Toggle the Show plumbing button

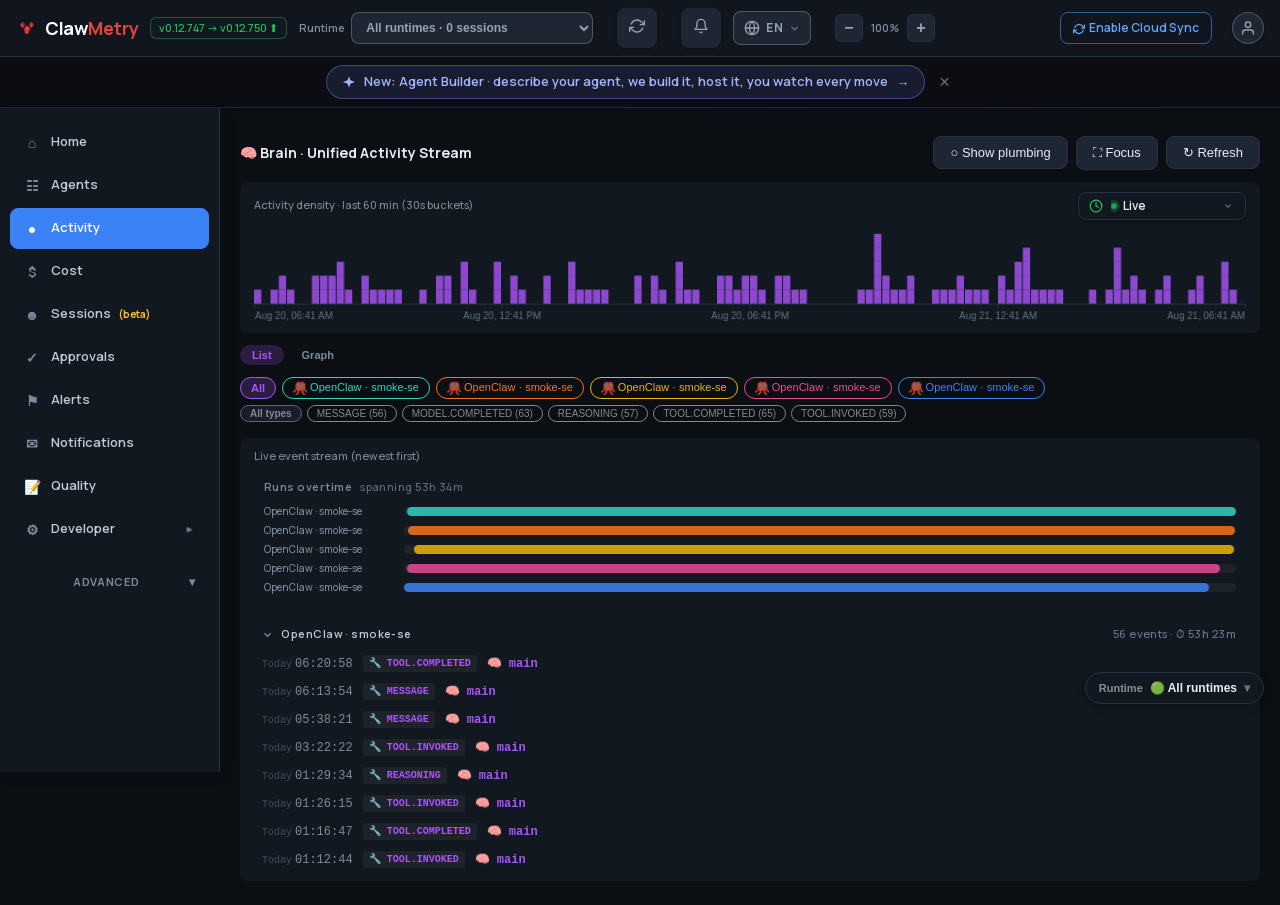coord(1000,153)
